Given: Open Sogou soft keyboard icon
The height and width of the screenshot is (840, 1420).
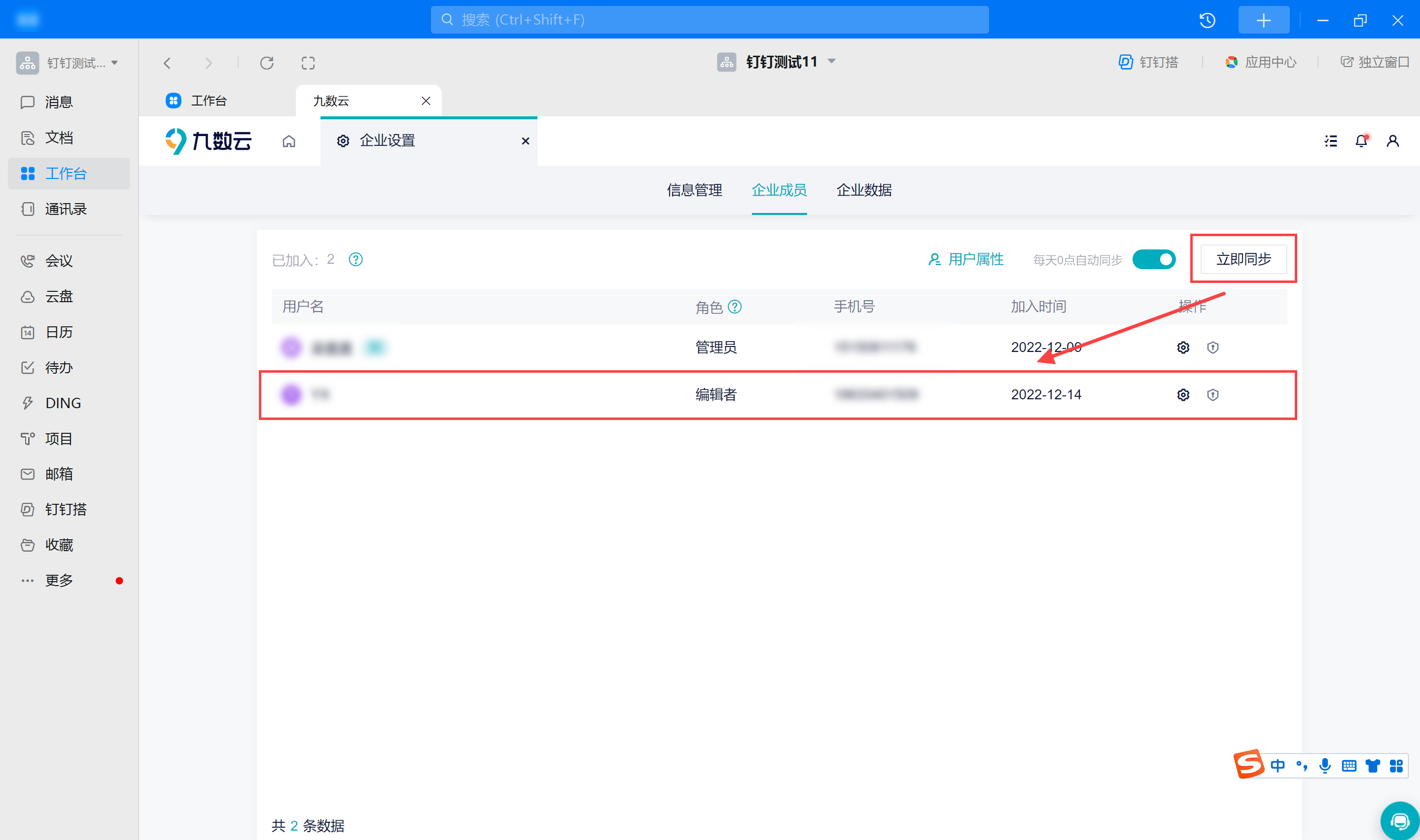Looking at the screenshot, I should pyautogui.click(x=1349, y=766).
